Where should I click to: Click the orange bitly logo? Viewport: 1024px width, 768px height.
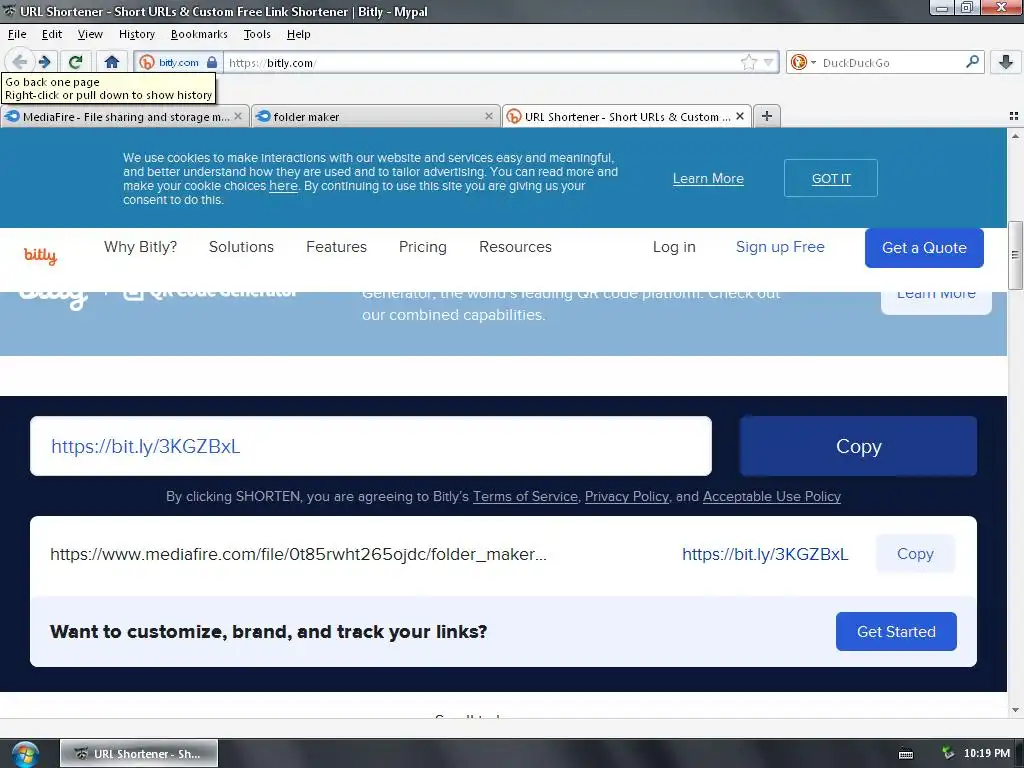coord(40,255)
